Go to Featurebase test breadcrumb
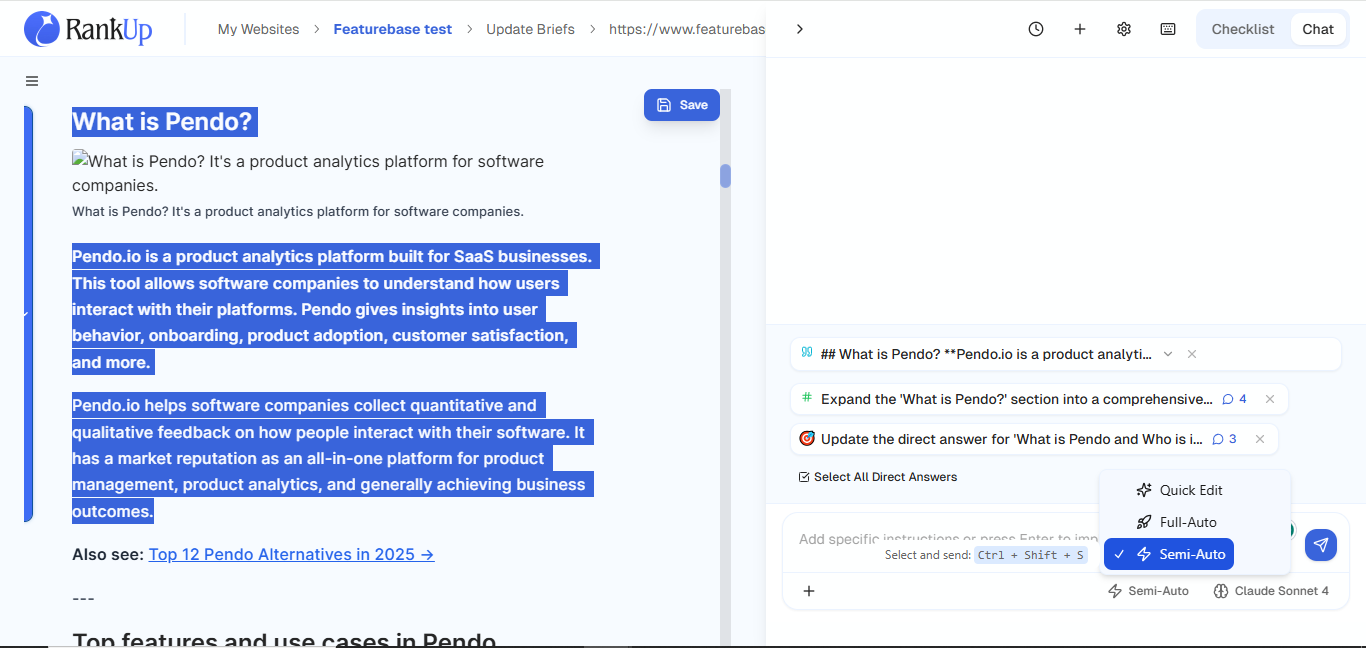The height and width of the screenshot is (648, 1366). (393, 29)
